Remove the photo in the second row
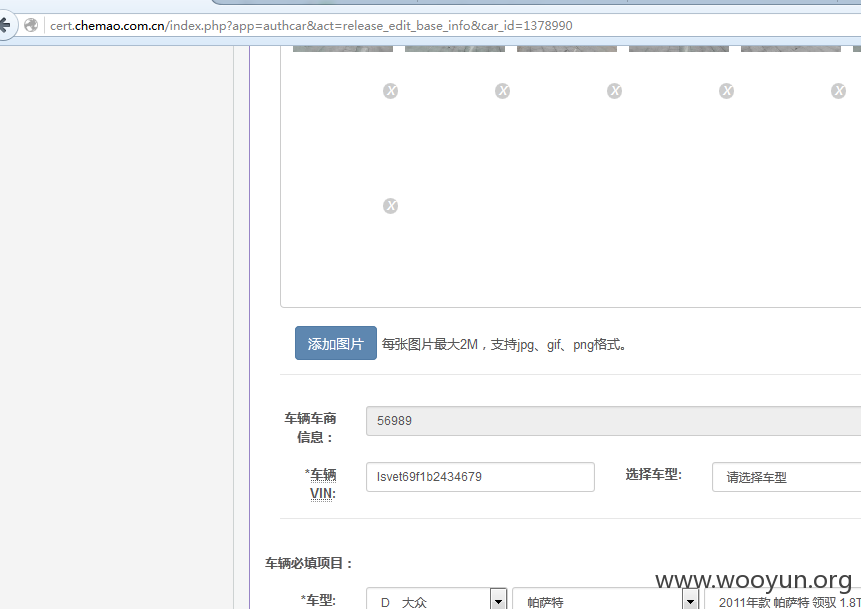The width and height of the screenshot is (861, 609). click(390, 206)
